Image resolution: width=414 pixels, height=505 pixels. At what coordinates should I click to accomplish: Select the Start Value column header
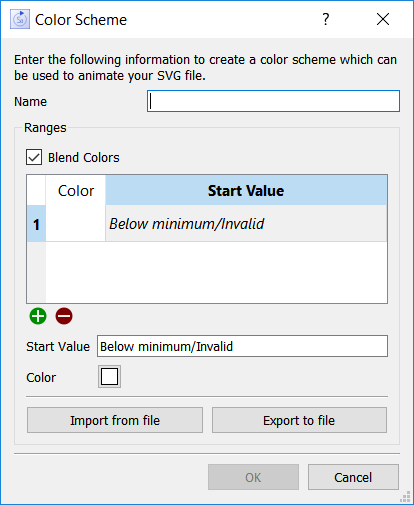pos(246,190)
